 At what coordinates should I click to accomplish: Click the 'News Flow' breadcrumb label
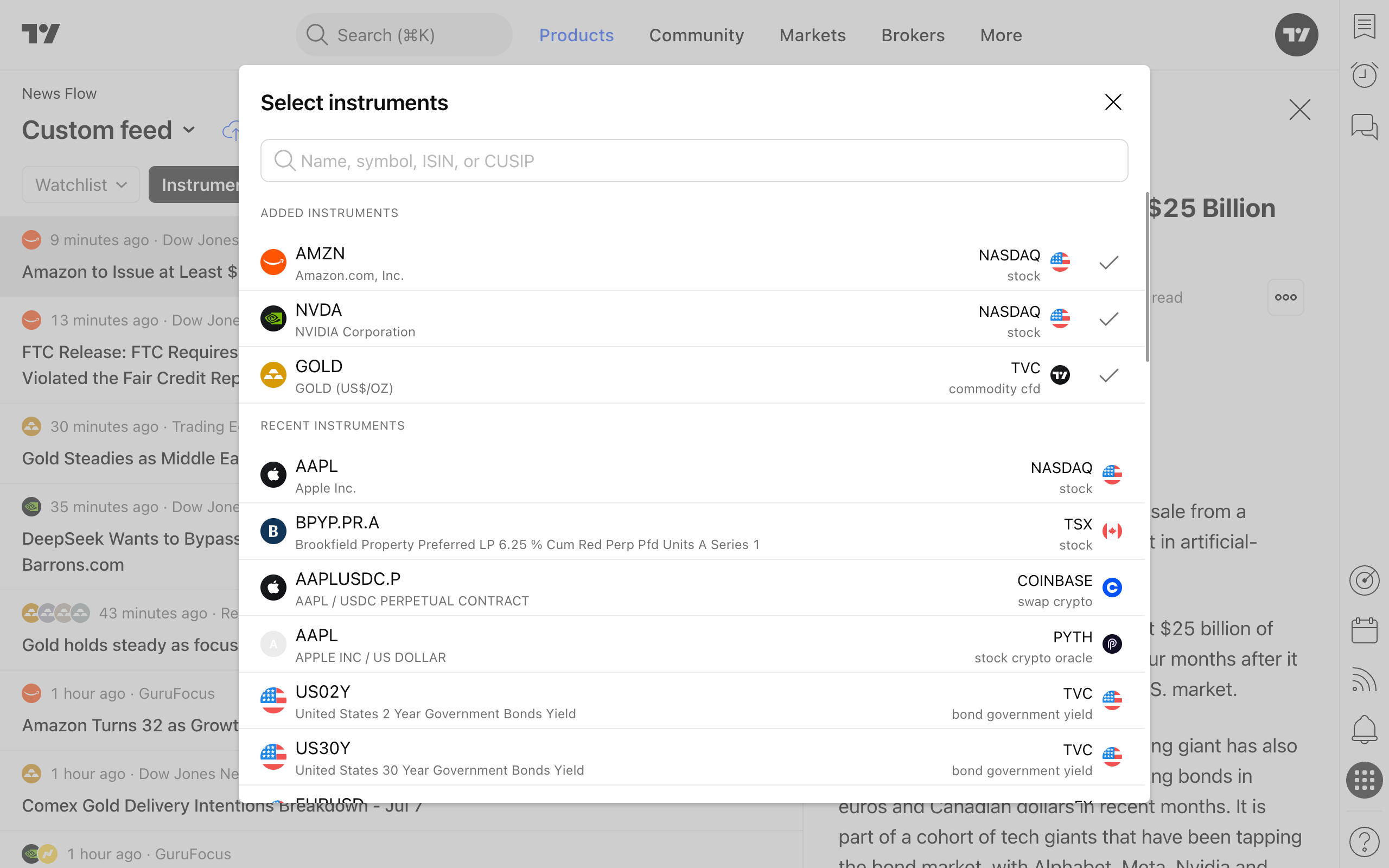point(59,93)
